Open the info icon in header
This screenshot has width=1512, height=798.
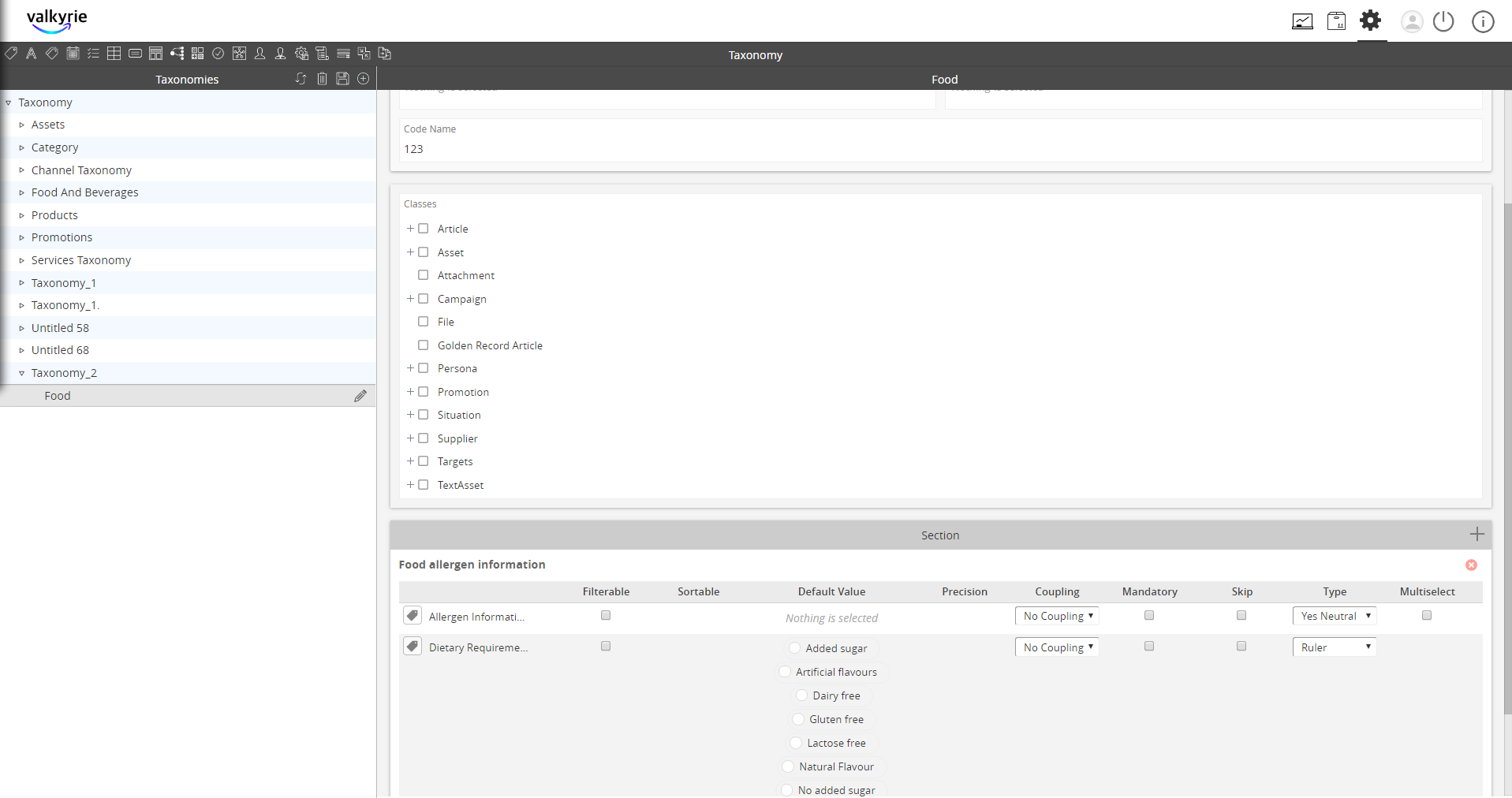click(1483, 21)
